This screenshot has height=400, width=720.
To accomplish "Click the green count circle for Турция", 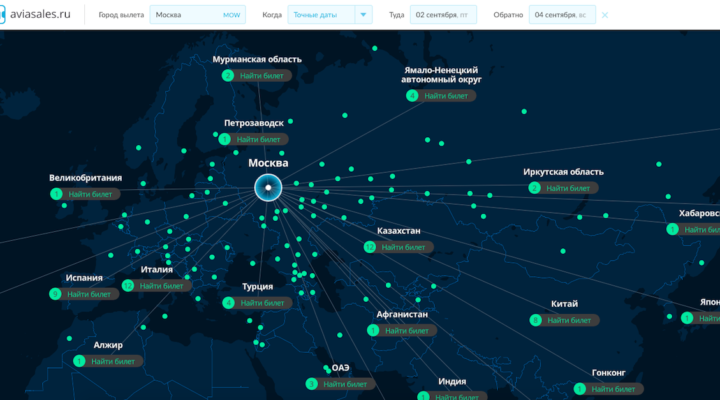I will [229, 302].
